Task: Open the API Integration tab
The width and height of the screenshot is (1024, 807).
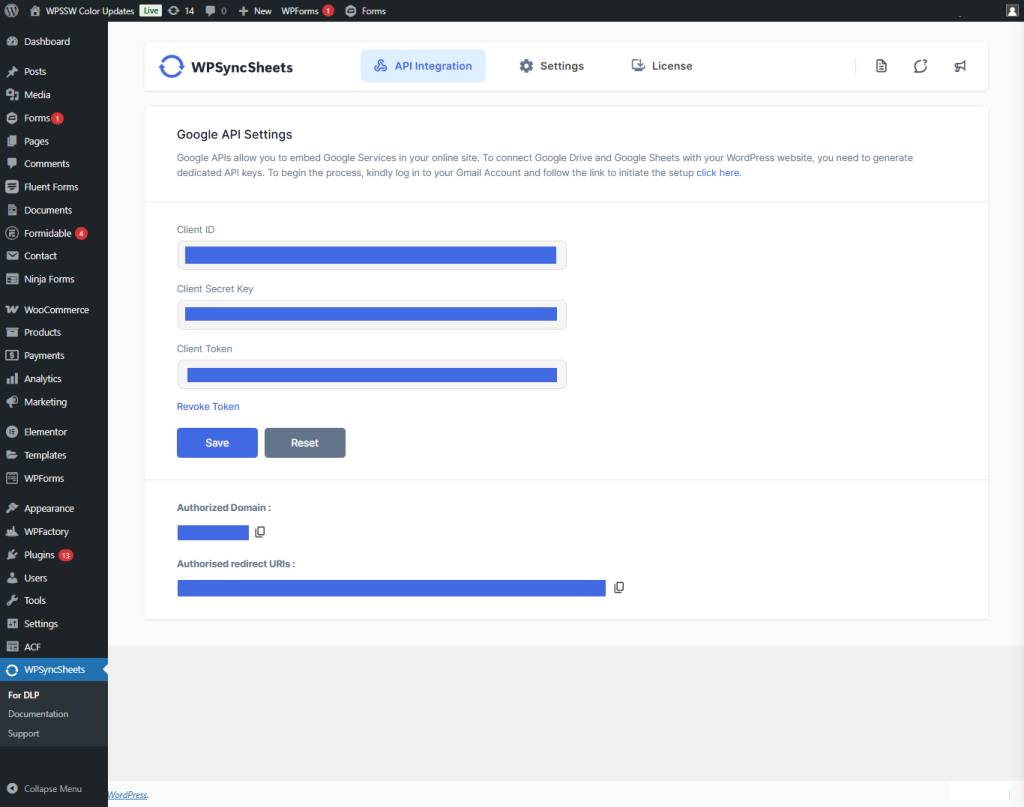Action: point(423,66)
